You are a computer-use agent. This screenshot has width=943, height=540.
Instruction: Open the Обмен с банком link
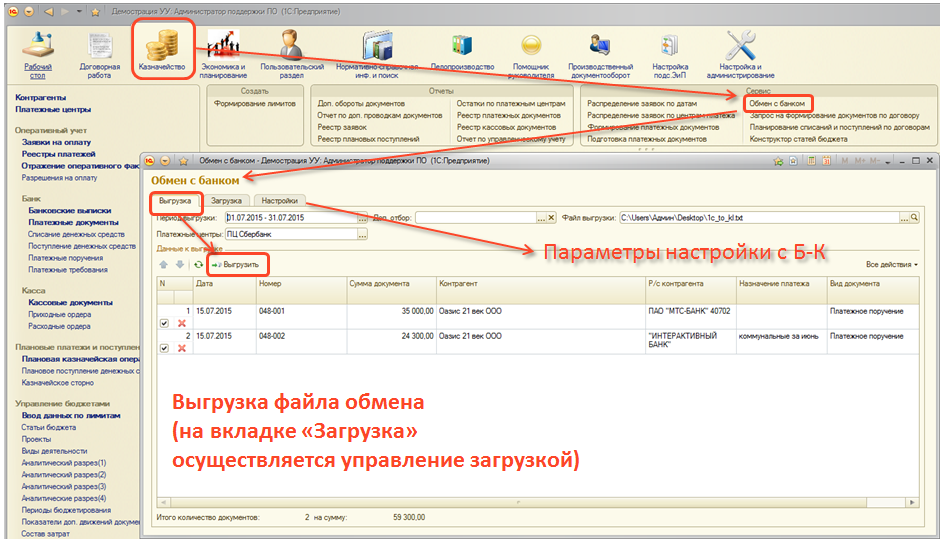coord(776,103)
